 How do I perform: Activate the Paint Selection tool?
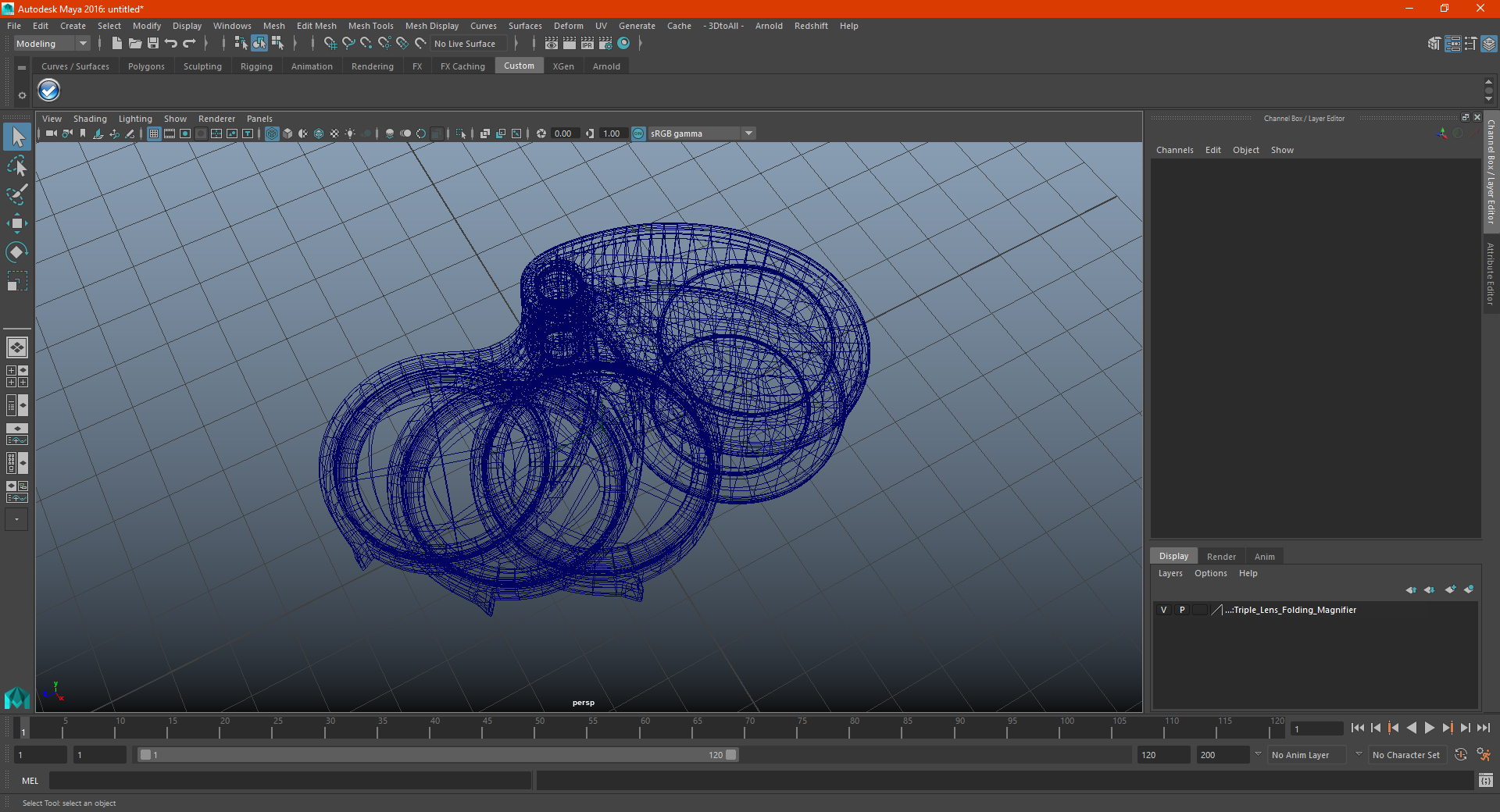pos(16,194)
